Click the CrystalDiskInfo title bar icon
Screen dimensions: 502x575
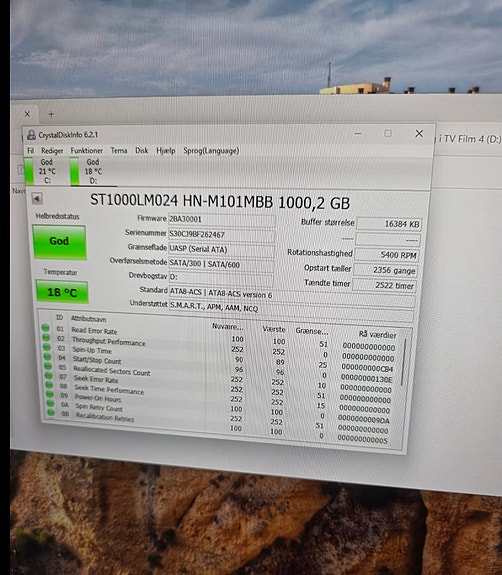pyautogui.click(x=32, y=135)
